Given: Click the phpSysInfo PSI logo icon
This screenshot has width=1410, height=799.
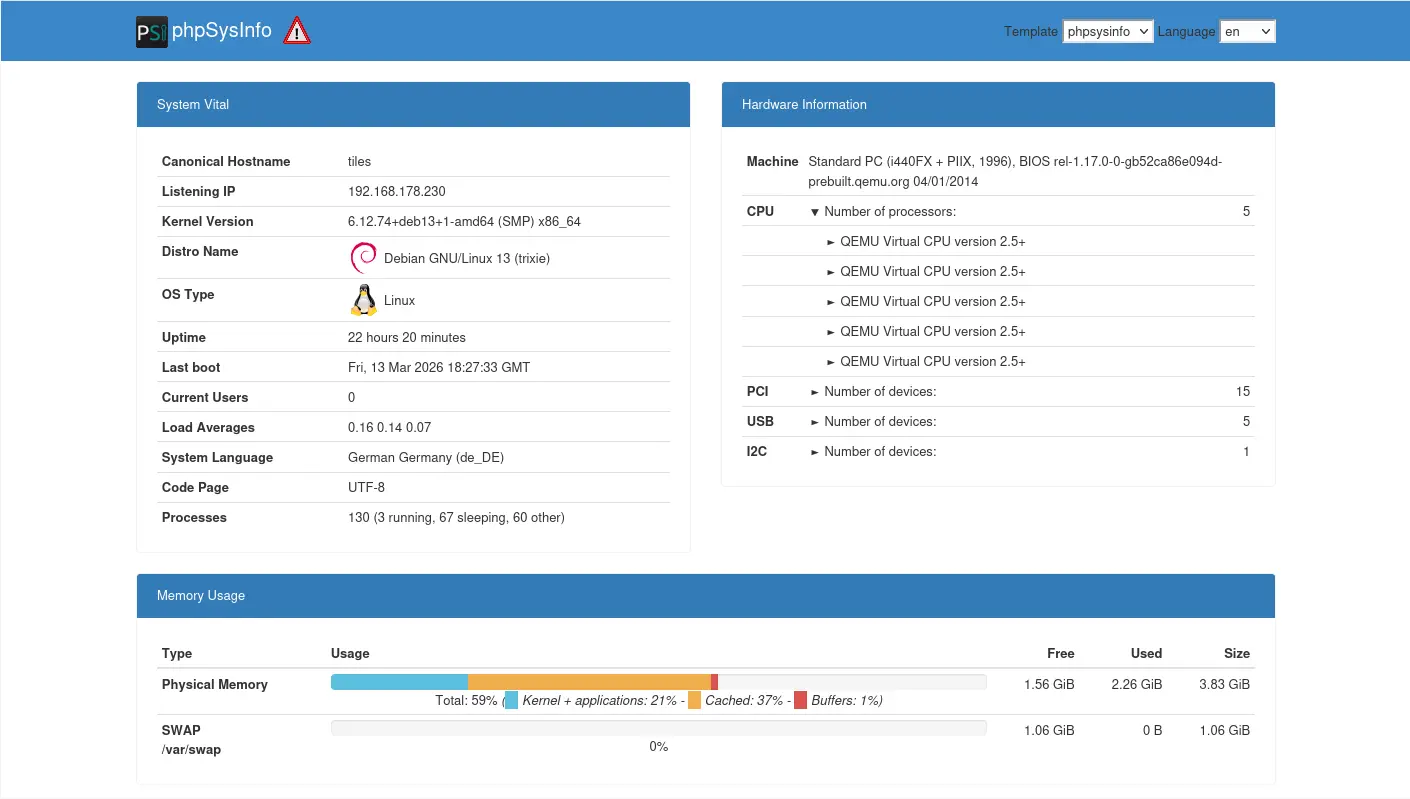Looking at the screenshot, I should (151, 31).
